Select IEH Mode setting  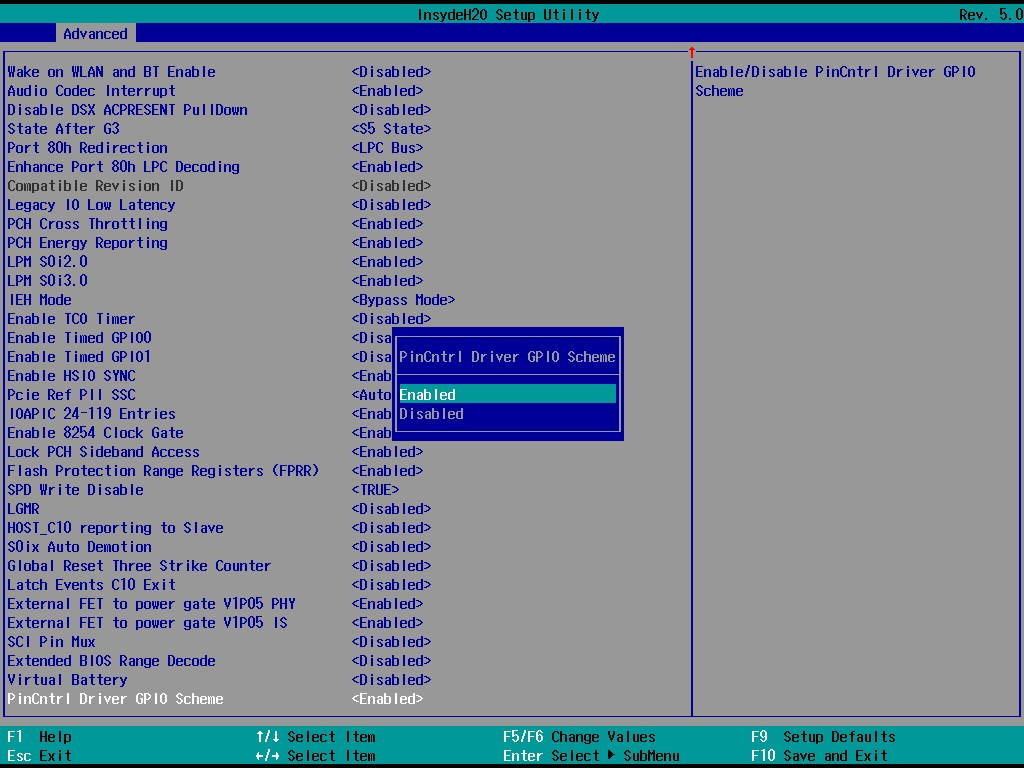click(x=39, y=300)
